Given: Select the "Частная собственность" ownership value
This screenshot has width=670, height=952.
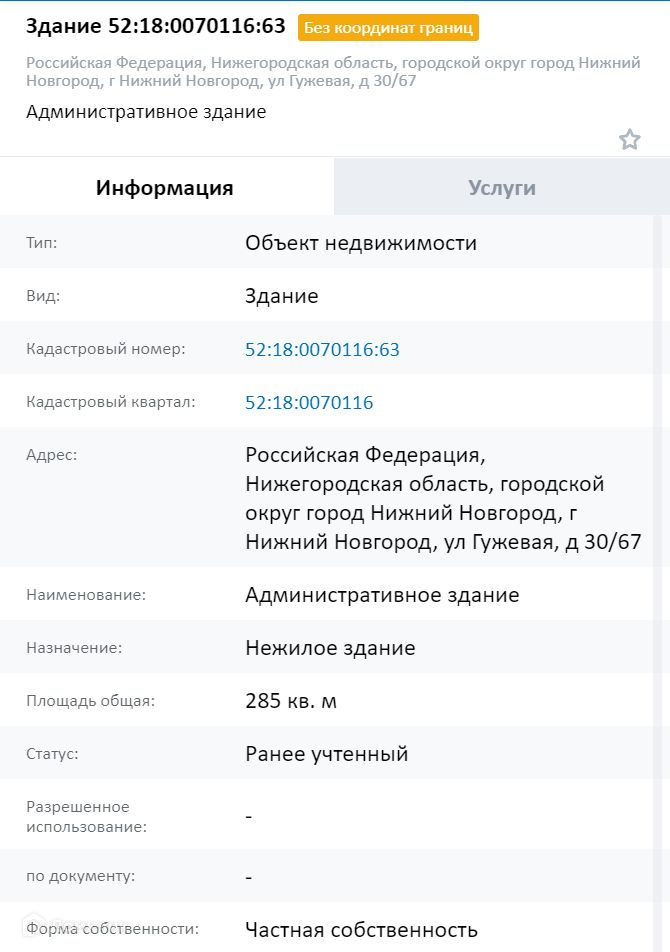Looking at the screenshot, I should click(x=361, y=930).
